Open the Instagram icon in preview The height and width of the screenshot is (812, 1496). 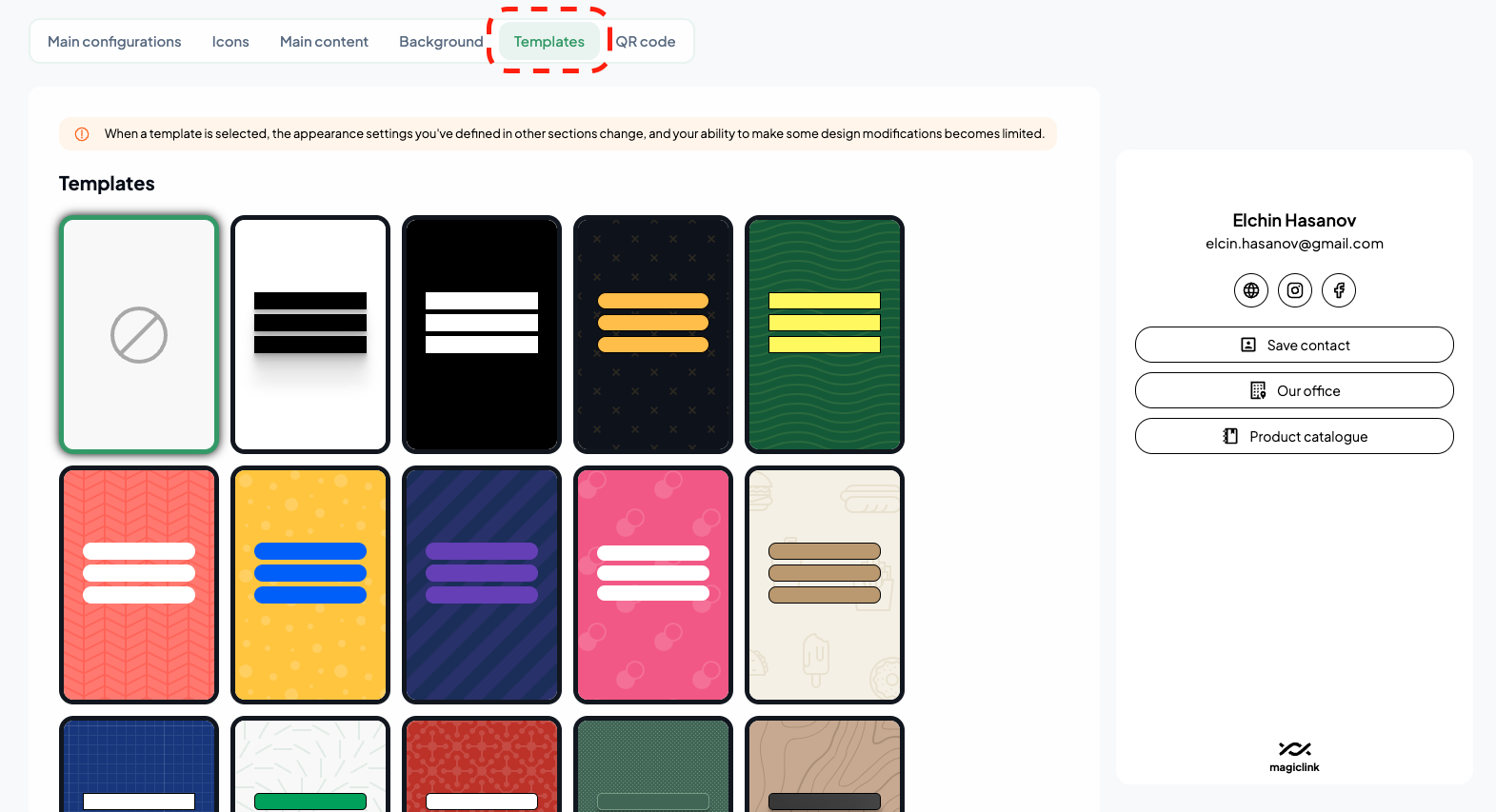(1295, 290)
